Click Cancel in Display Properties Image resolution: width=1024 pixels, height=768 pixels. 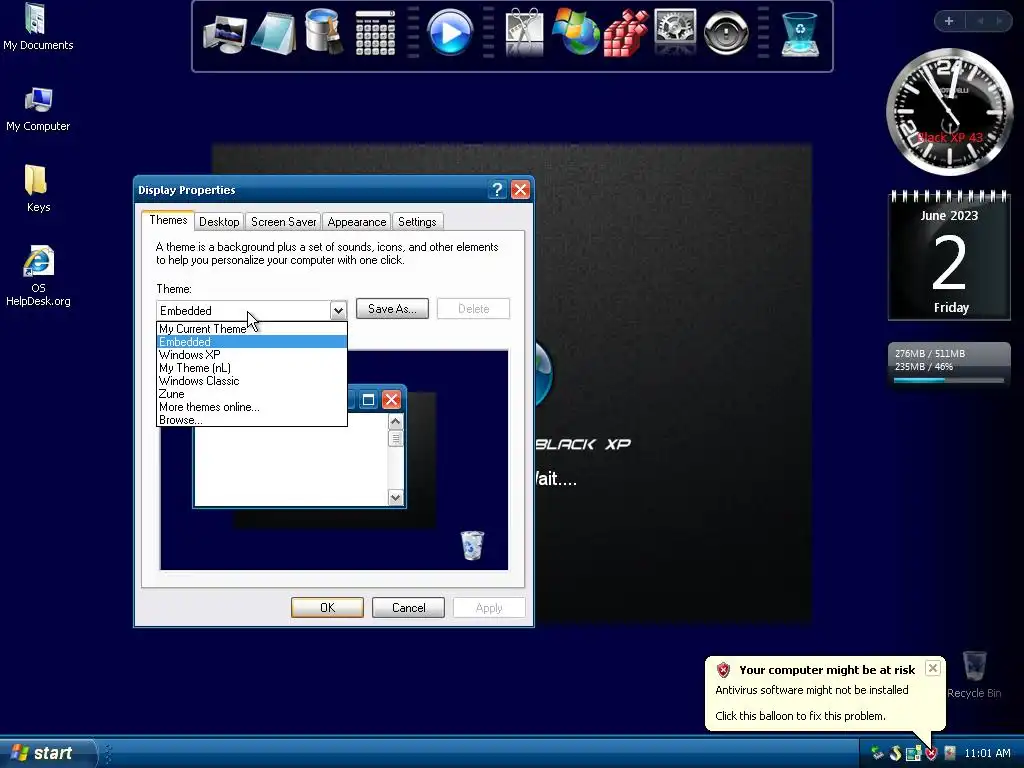pyautogui.click(x=408, y=607)
